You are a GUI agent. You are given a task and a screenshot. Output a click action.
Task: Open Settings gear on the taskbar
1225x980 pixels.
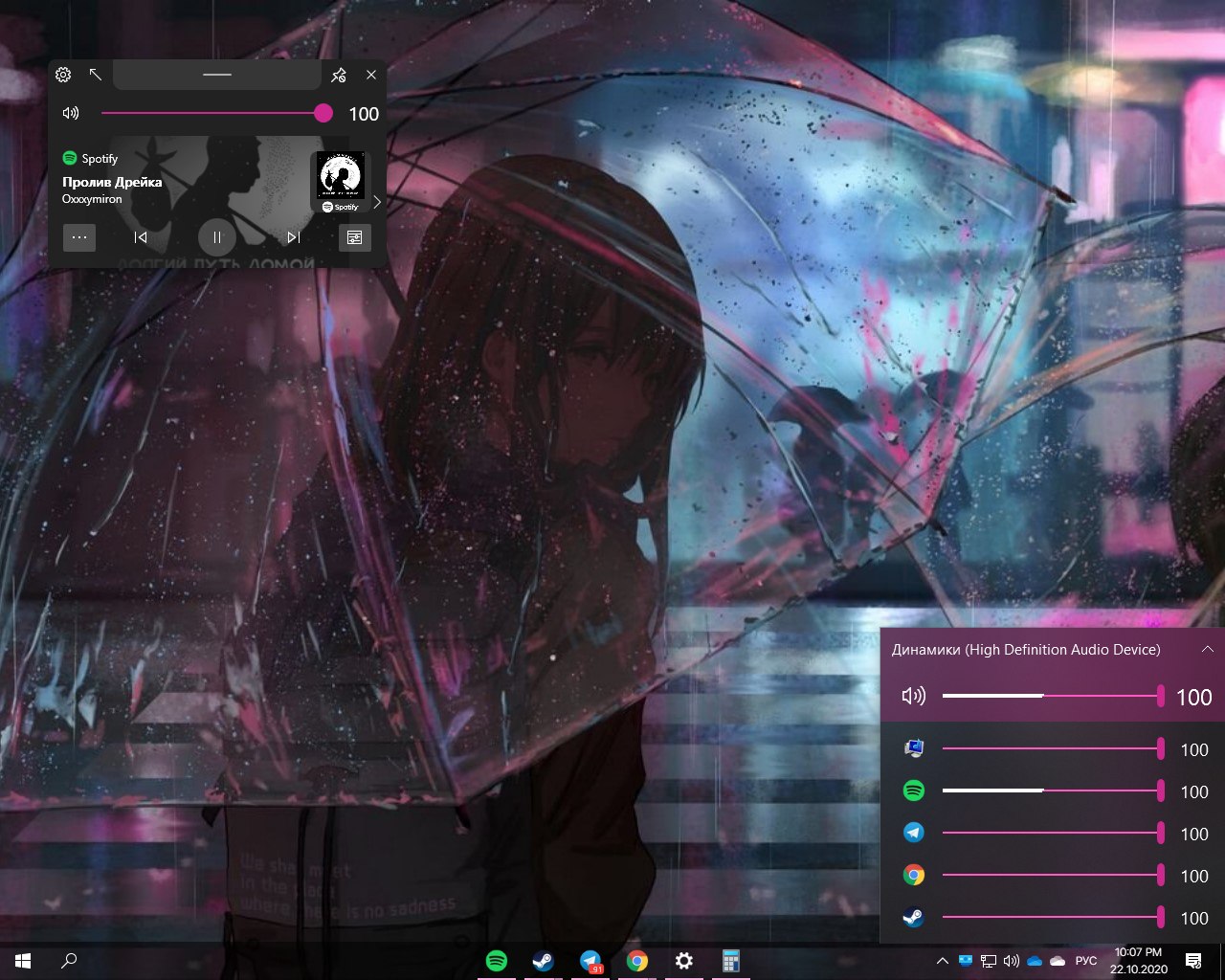tap(683, 961)
